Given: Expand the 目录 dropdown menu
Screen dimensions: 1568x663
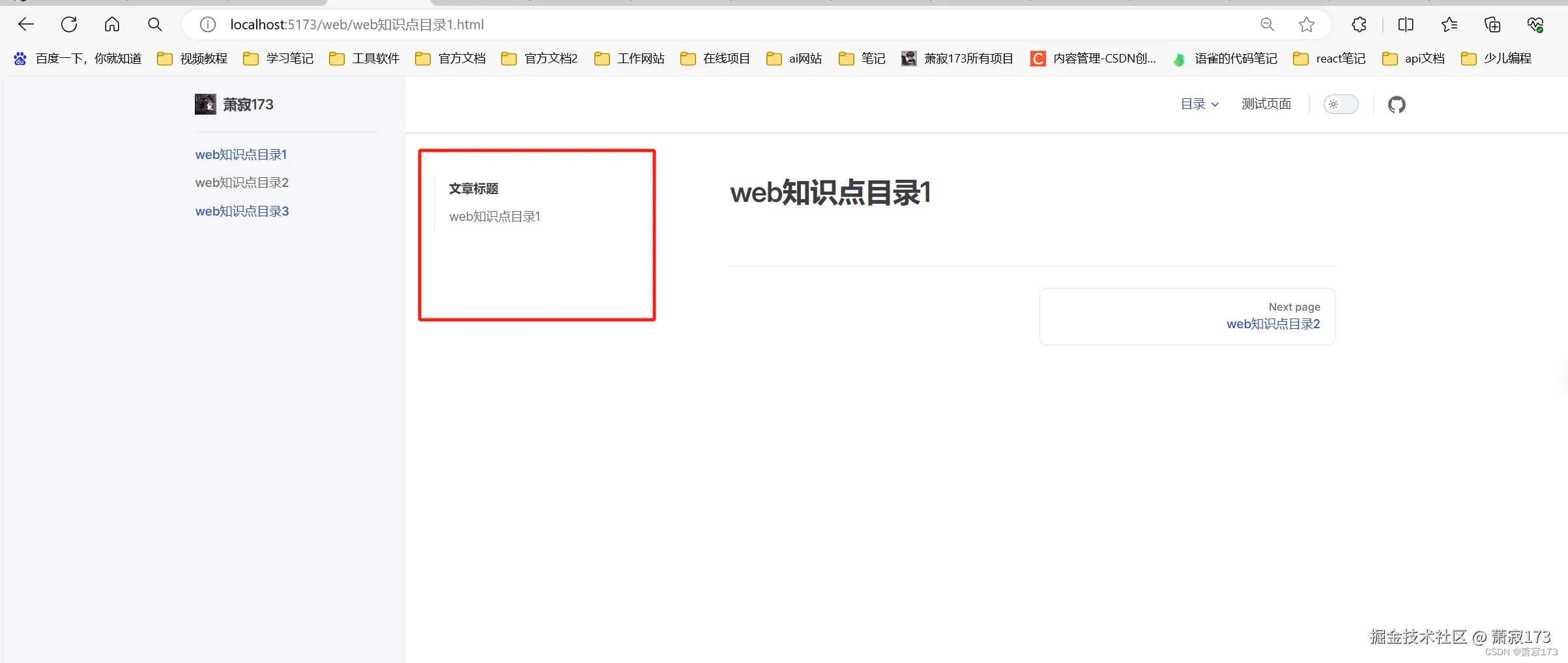Looking at the screenshot, I should click(1200, 104).
